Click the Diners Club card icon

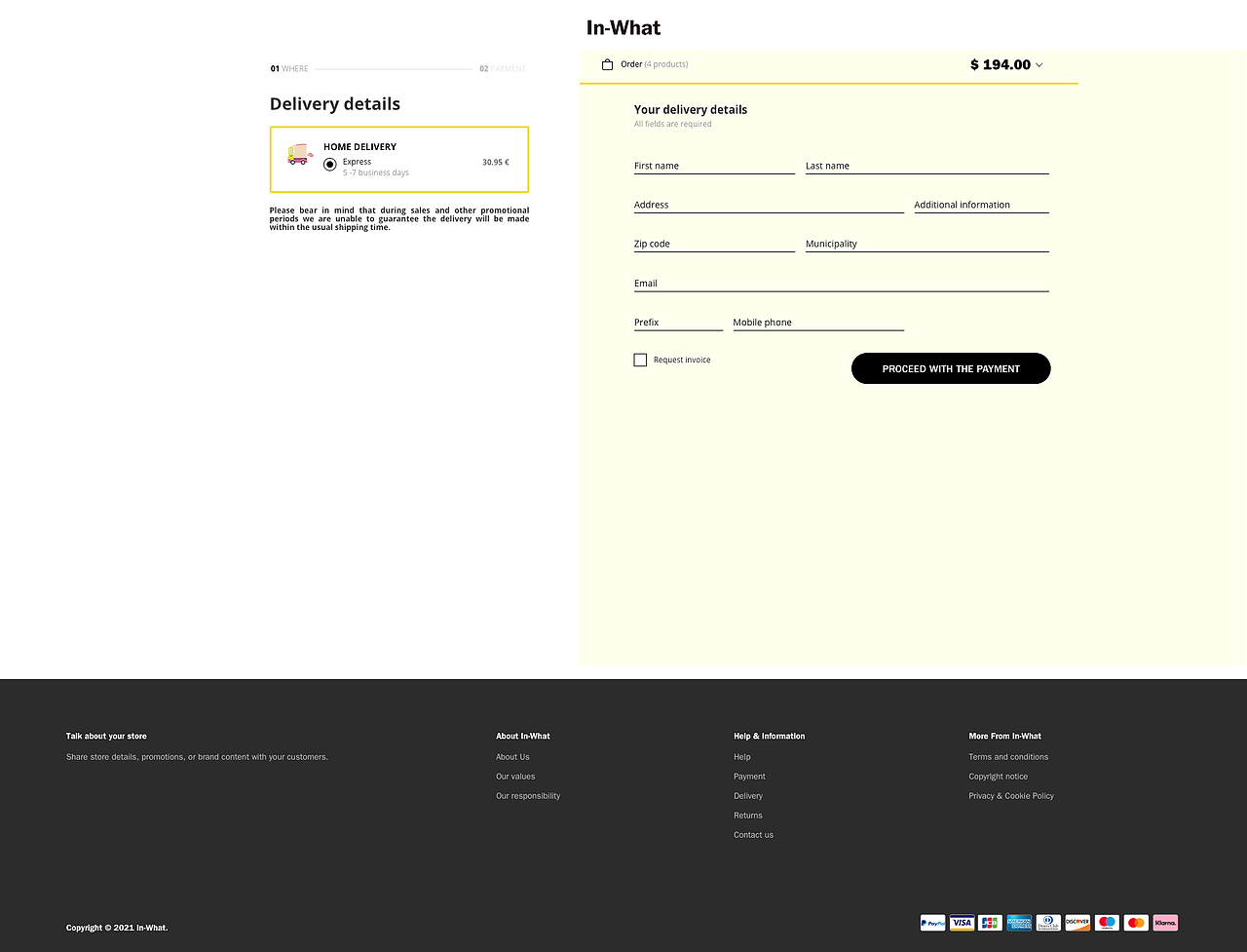tap(1048, 923)
